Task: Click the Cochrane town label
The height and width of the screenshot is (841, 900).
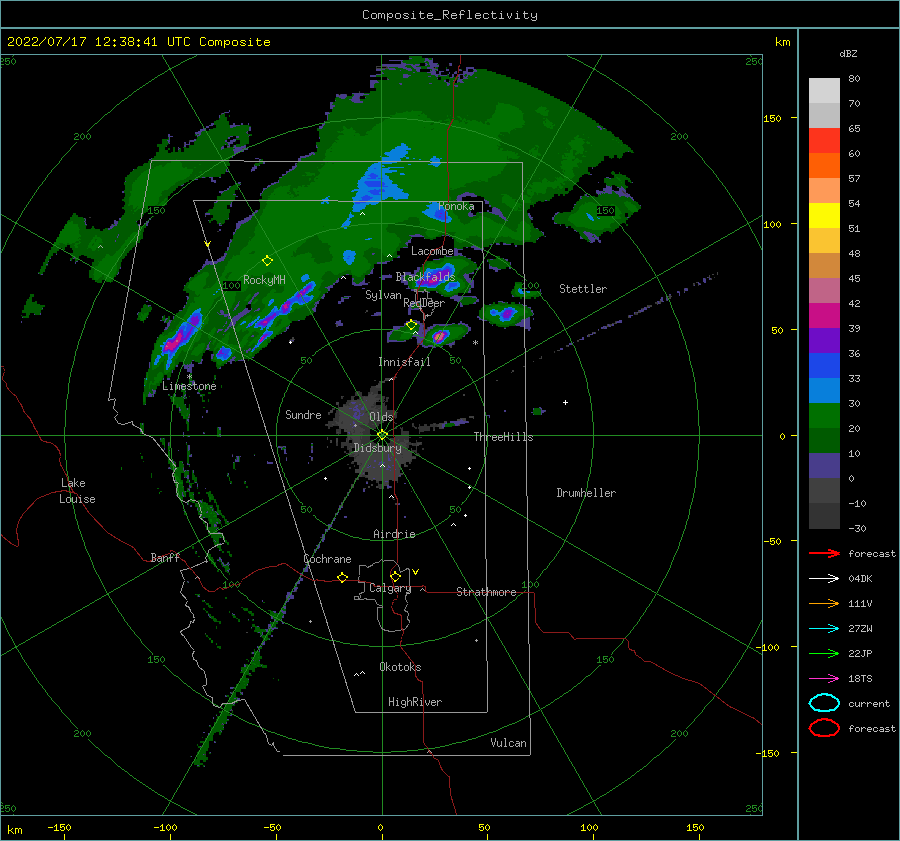Action: click(327, 559)
